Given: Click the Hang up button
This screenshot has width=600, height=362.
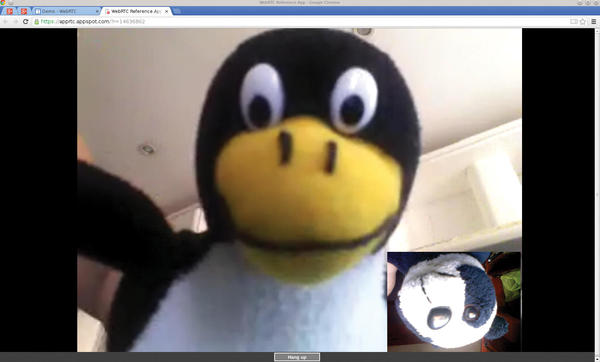Looking at the screenshot, I should pos(297,357).
